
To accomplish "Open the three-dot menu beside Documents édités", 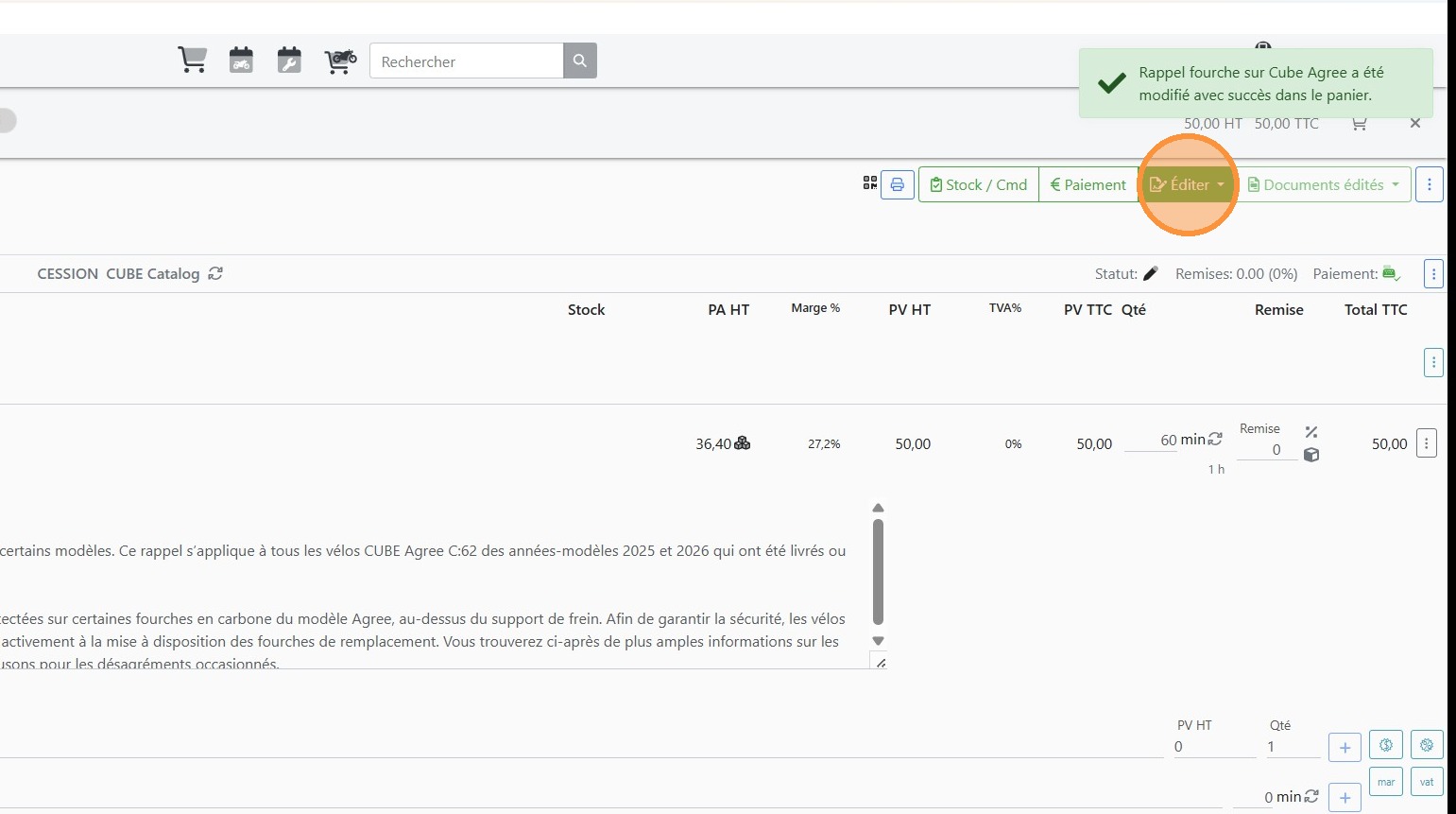I will click(1430, 184).
